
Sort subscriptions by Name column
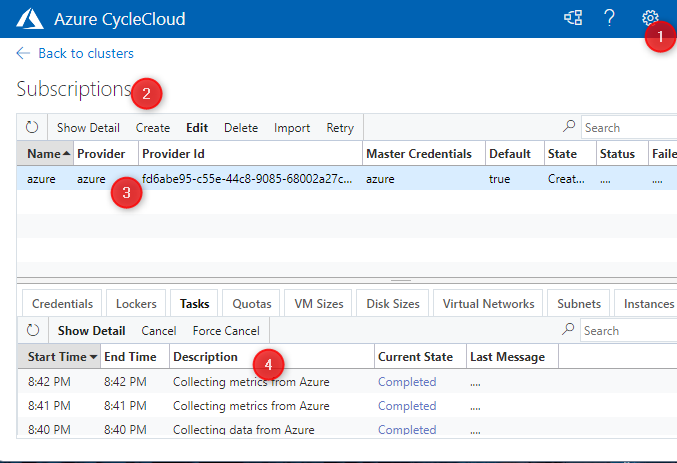click(x=45, y=154)
